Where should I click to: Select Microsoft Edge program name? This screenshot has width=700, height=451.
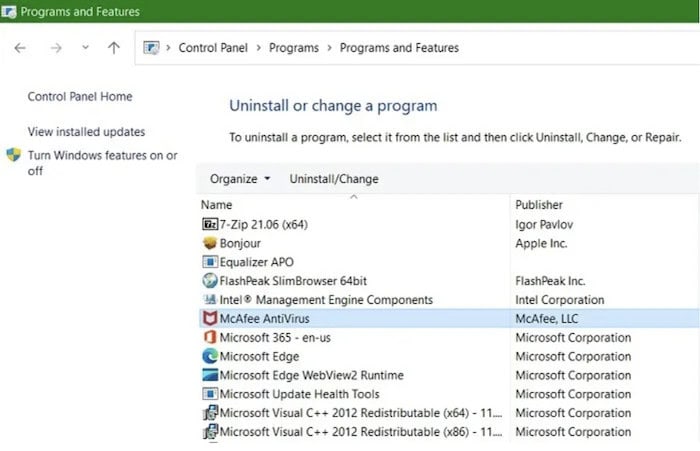pyautogui.click(x=259, y=356)
